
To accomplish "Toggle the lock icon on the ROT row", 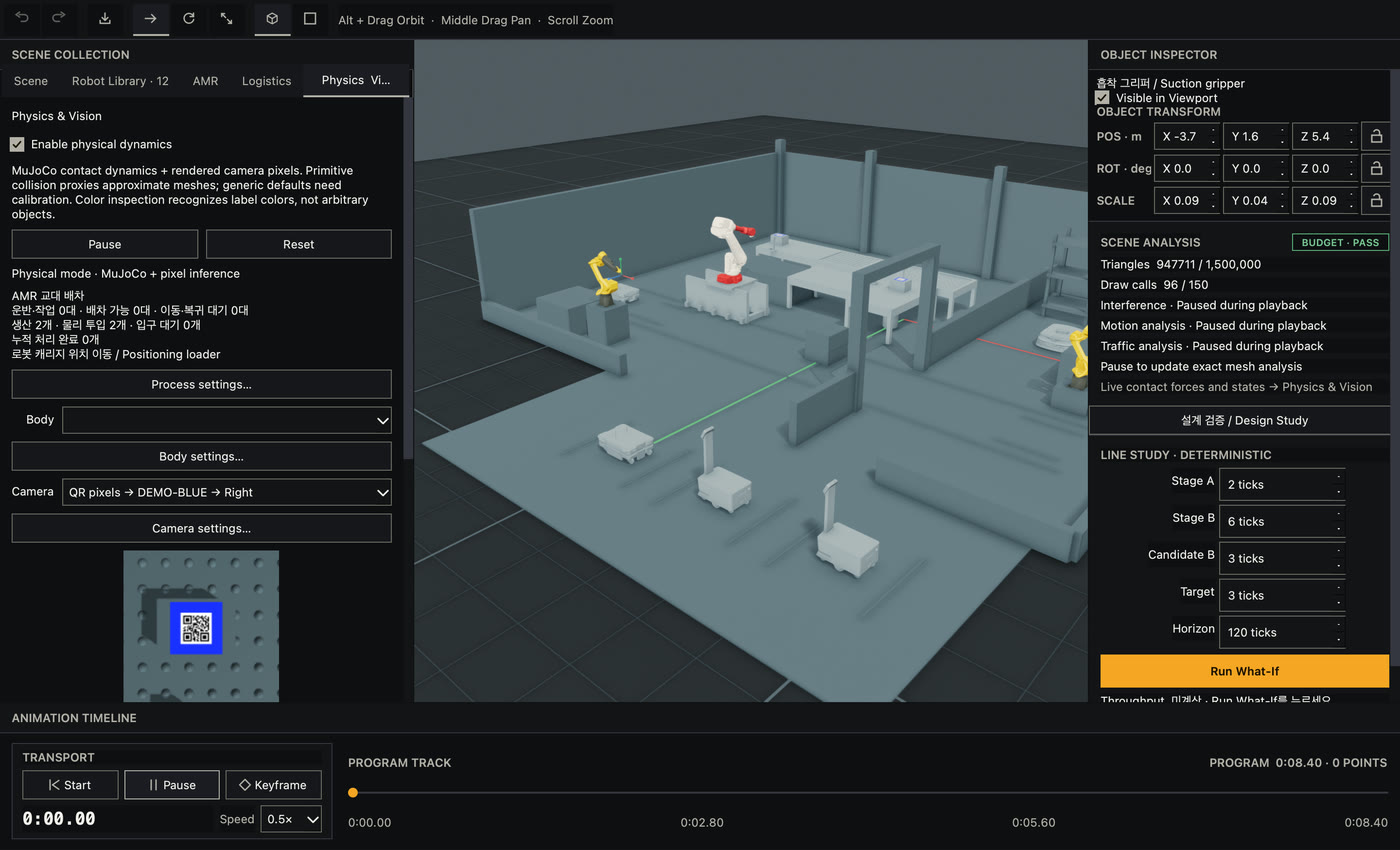I will (x=1377, y=168).
